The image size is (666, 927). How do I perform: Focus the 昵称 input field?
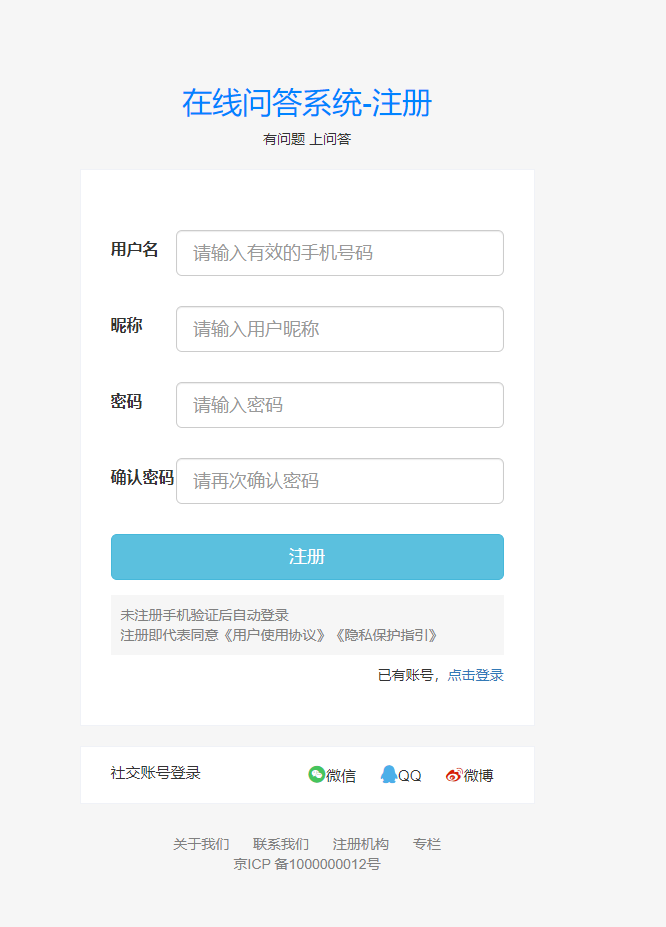[340, 329]
